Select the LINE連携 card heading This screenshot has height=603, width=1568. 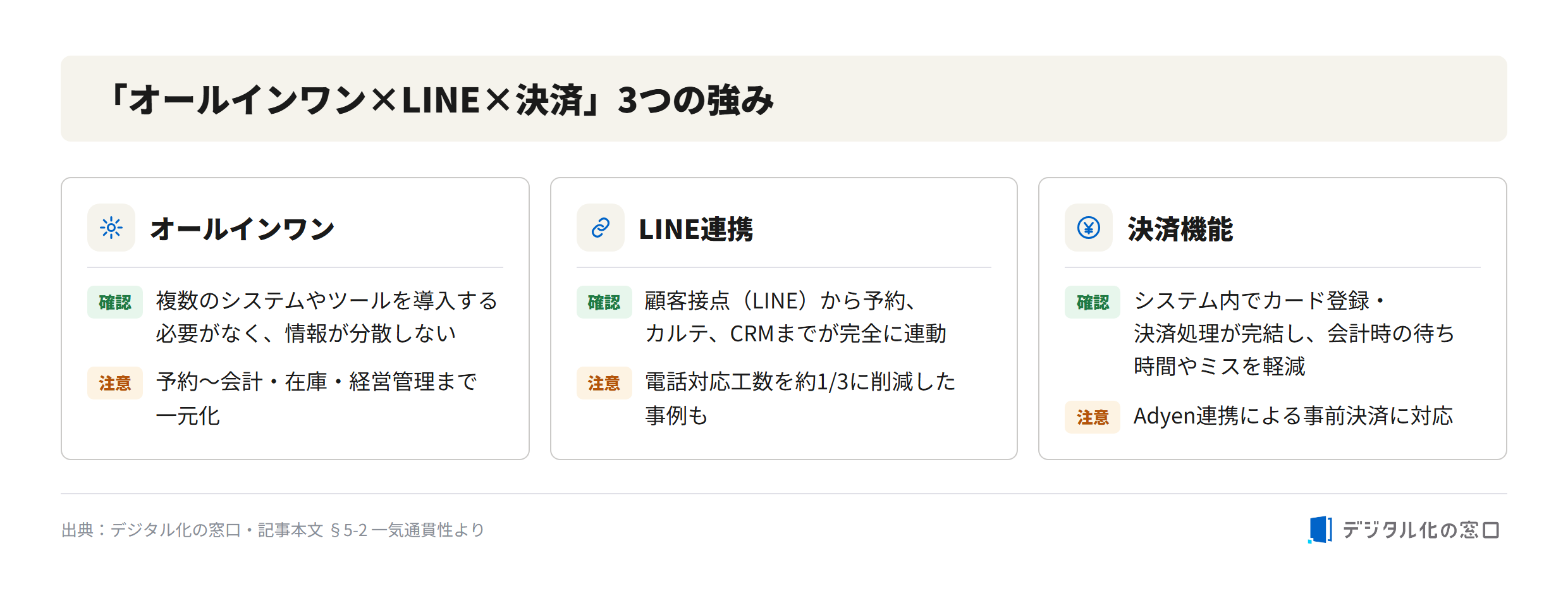(695, 229)
